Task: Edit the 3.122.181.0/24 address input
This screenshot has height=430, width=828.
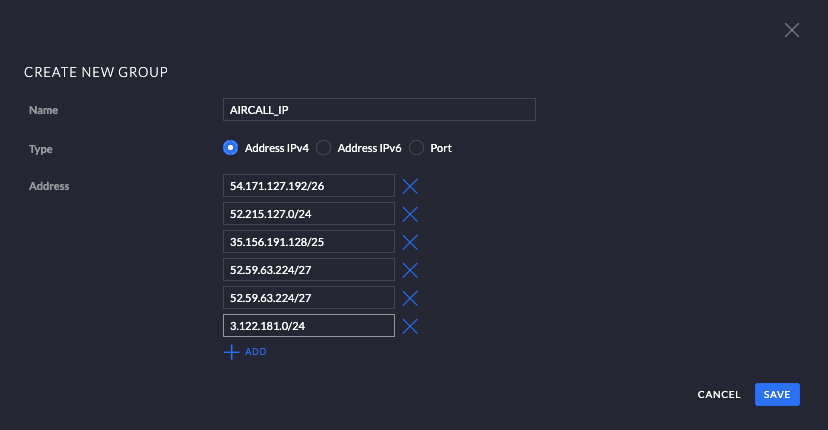Action: point(309,326)
